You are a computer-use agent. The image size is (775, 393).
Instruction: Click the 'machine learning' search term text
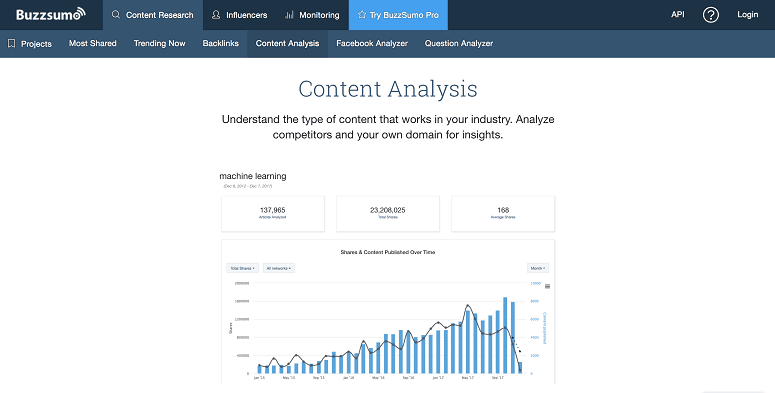253,176
